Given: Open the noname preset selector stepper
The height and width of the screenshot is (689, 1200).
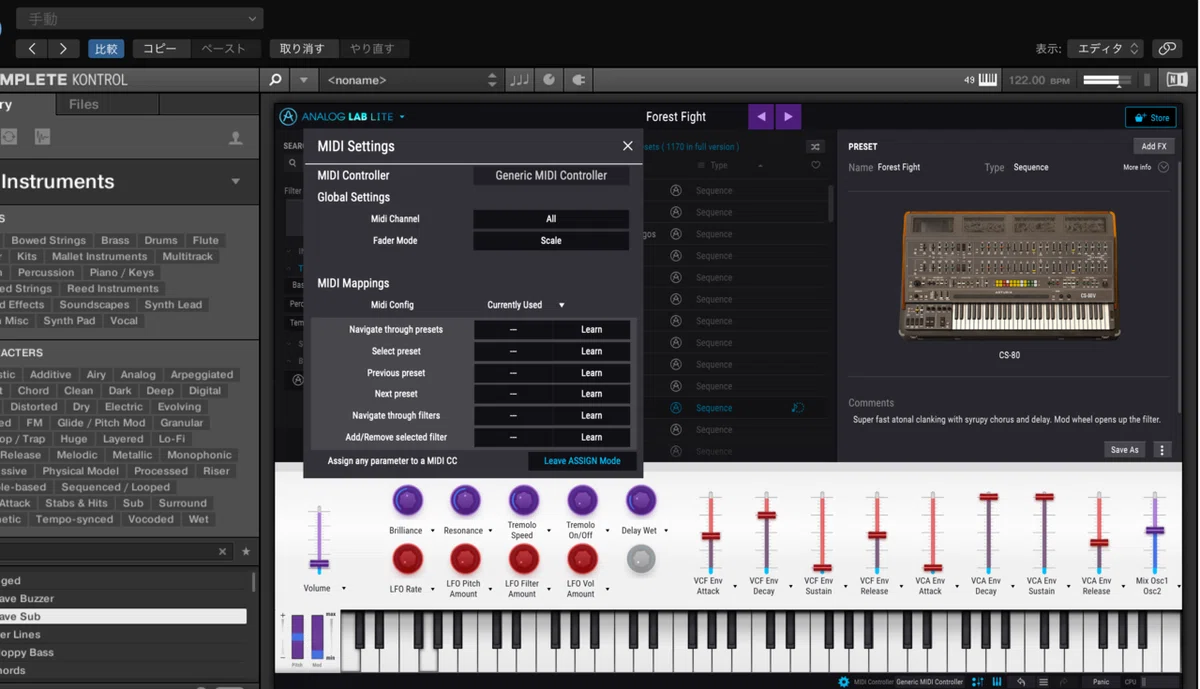Looking at the screenshot, I should tap(492, 80).
